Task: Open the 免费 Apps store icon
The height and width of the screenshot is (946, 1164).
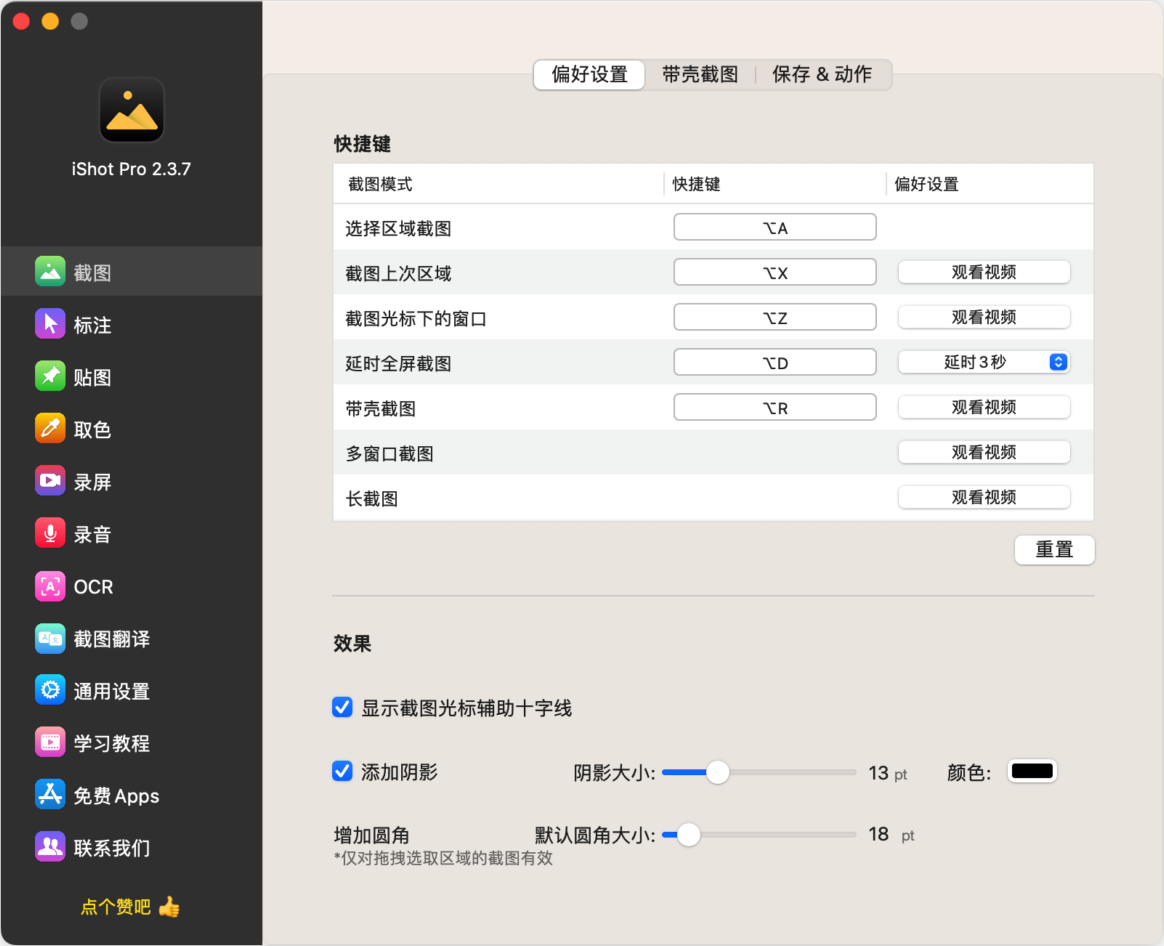Action: click(50, 795)
